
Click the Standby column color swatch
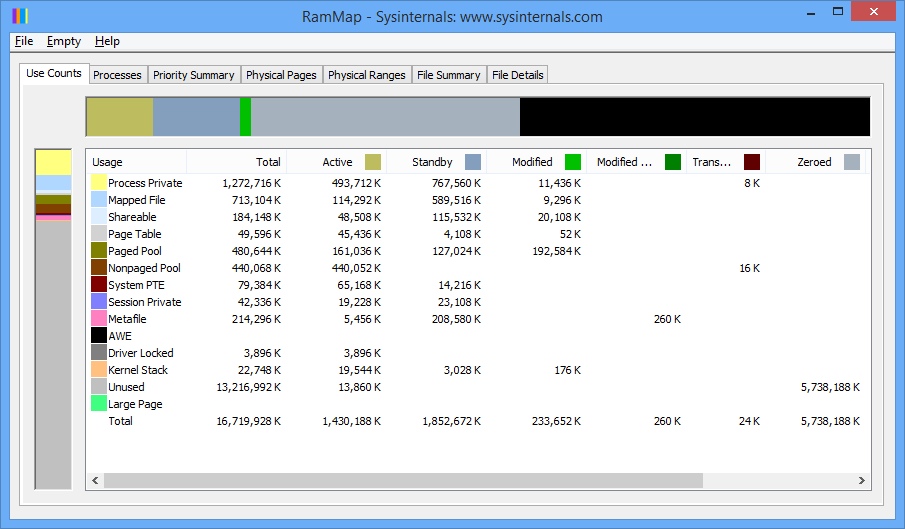(473, 162)
